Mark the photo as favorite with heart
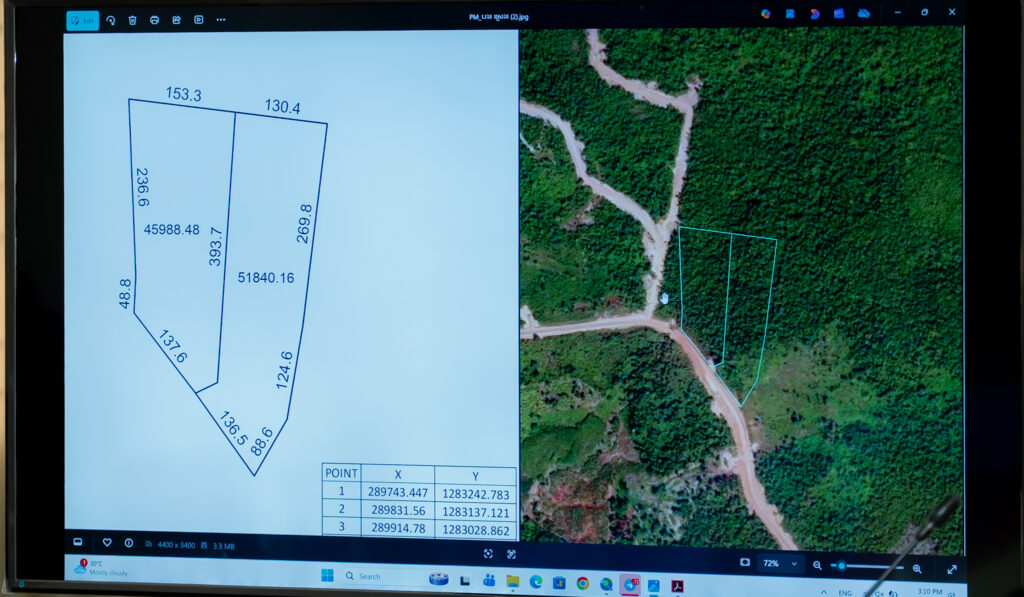Screen dimensions: 1024x597 pyautogui.click(x=107, y=543)
